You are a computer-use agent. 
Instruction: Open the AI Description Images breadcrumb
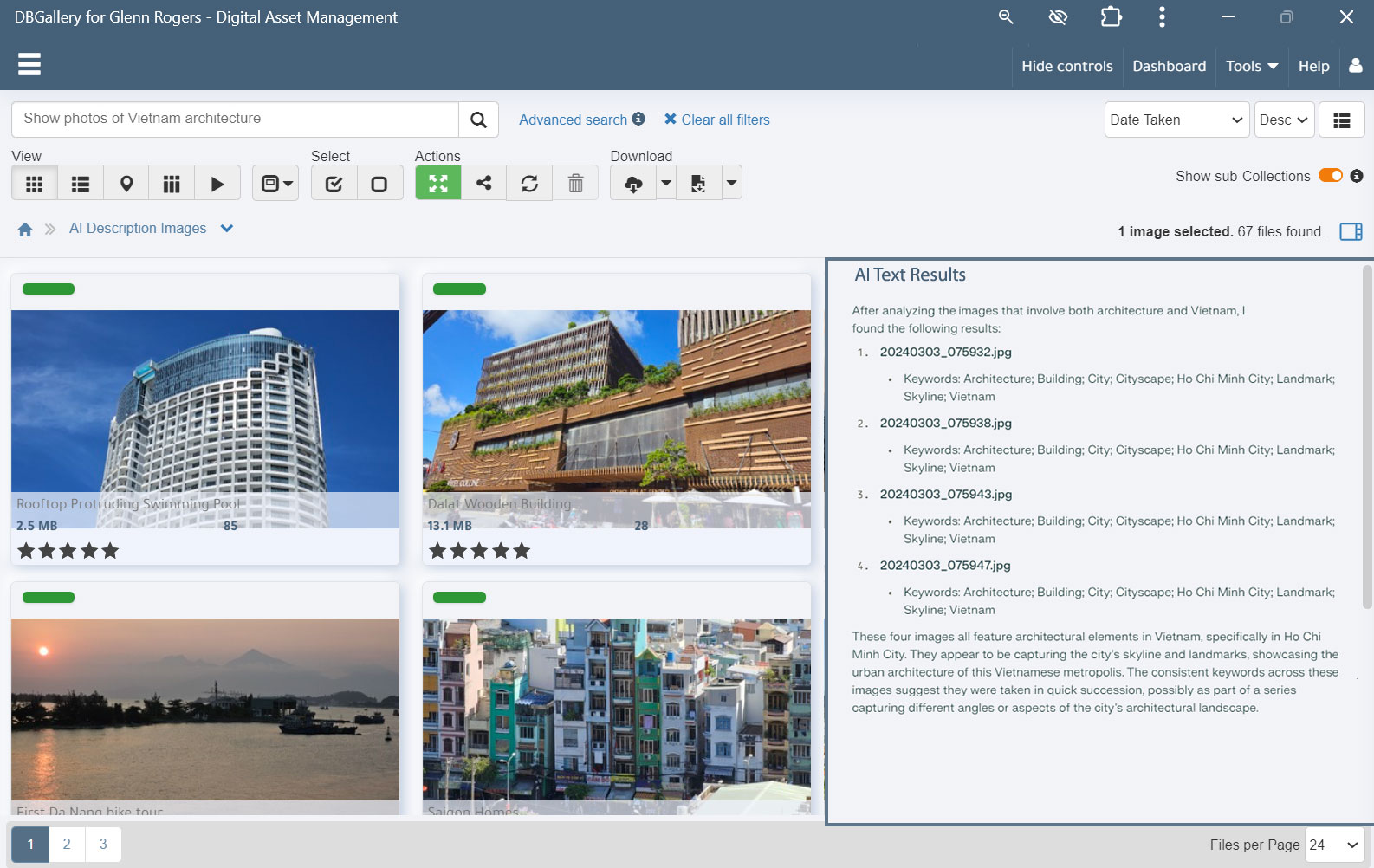tap(138, 229)
